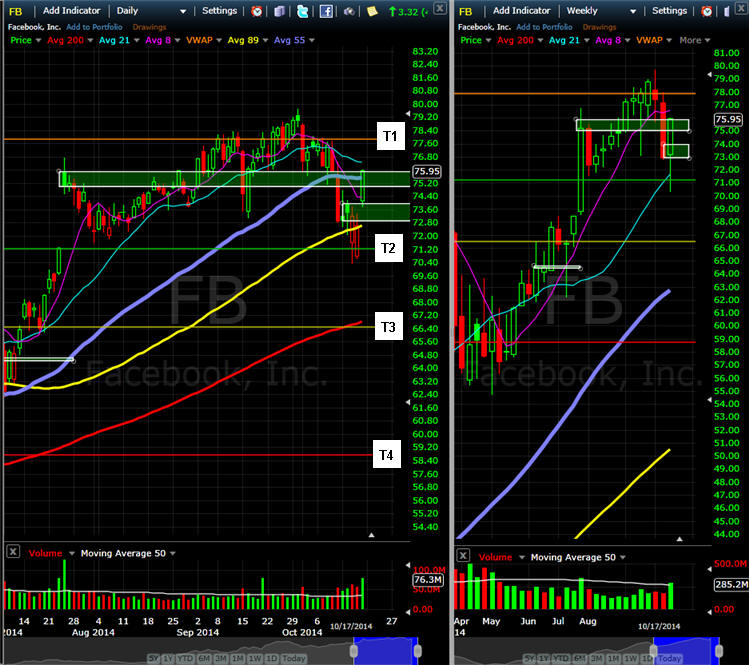The height and width of the screenshot is (665, 749).
Task: Grab the right range slider handle in Weekly chart
Action: click(x=718, y=651)
